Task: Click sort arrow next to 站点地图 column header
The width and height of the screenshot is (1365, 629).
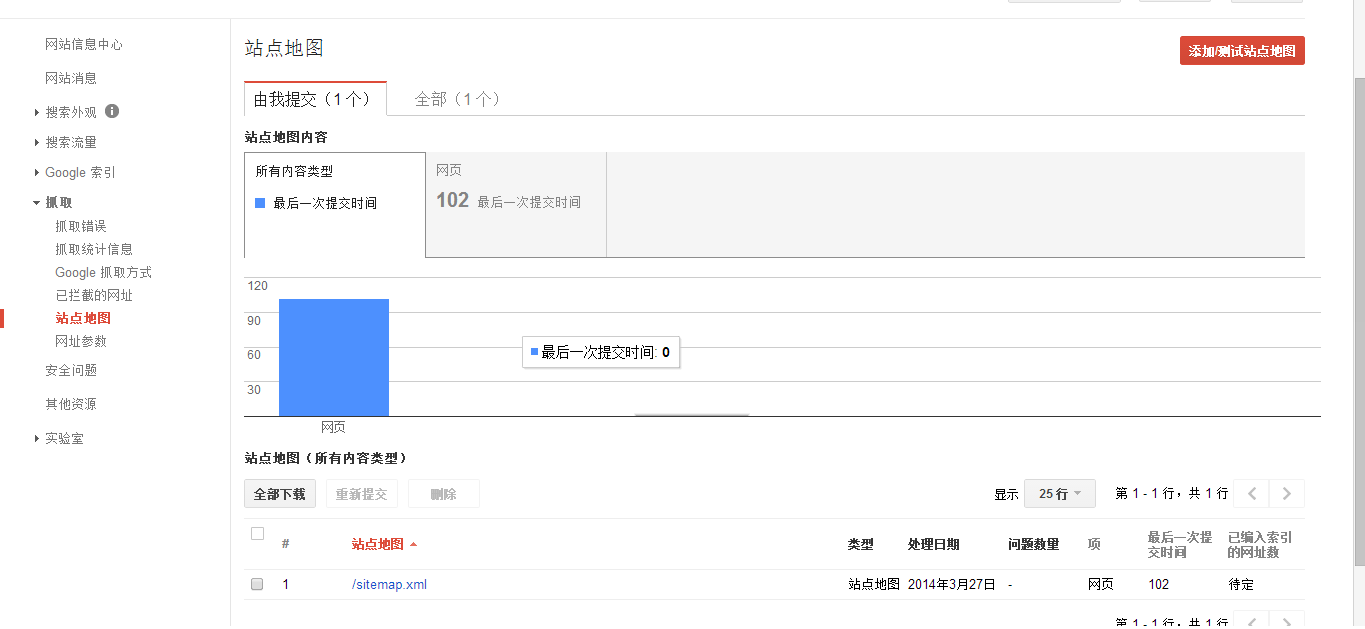Action: (x=413, y=545)
